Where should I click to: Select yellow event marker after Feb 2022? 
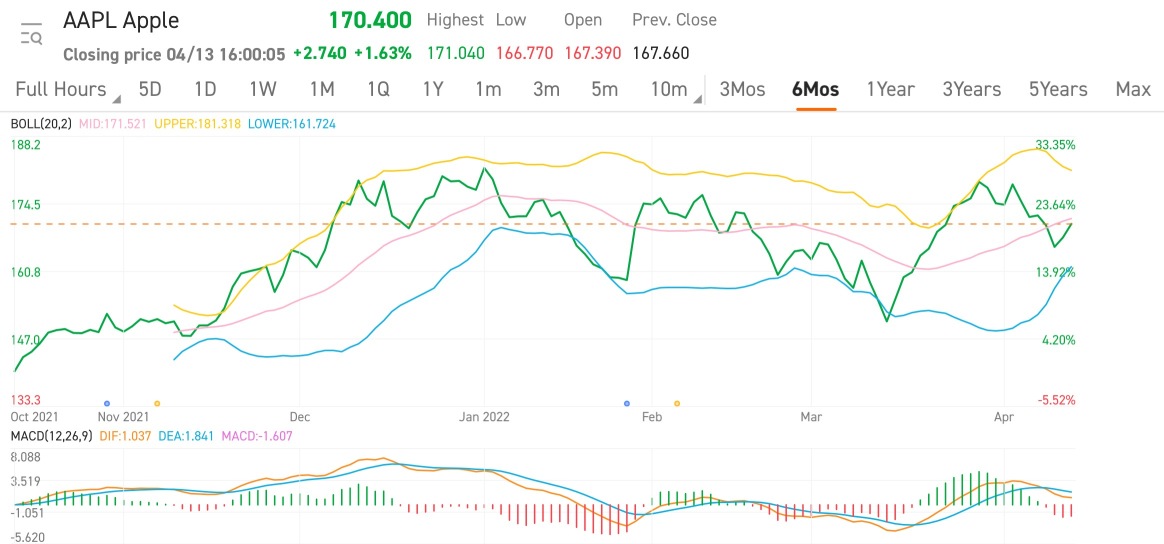(677, 402)
